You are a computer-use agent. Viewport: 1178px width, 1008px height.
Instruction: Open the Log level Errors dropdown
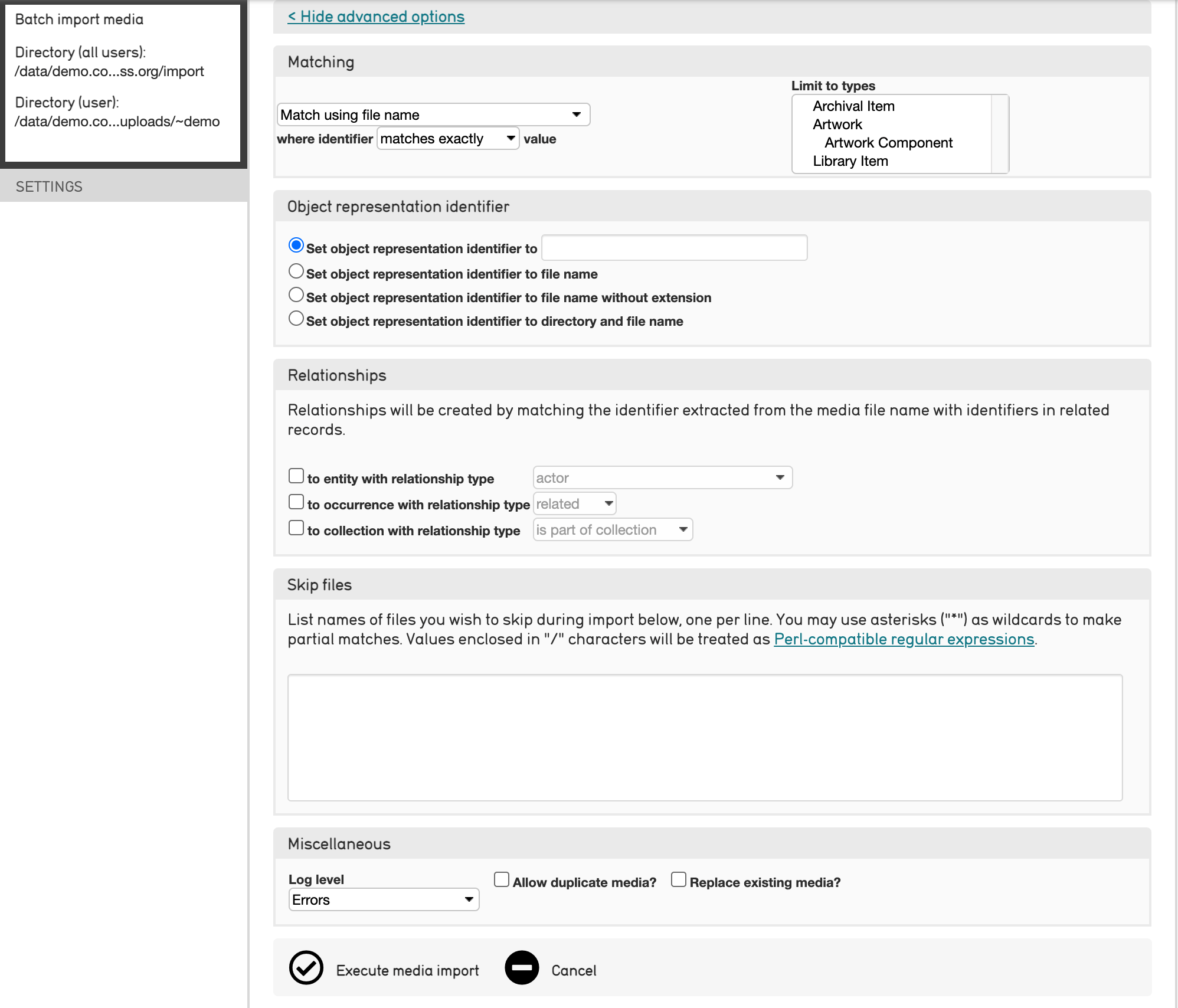click(384, 899)
